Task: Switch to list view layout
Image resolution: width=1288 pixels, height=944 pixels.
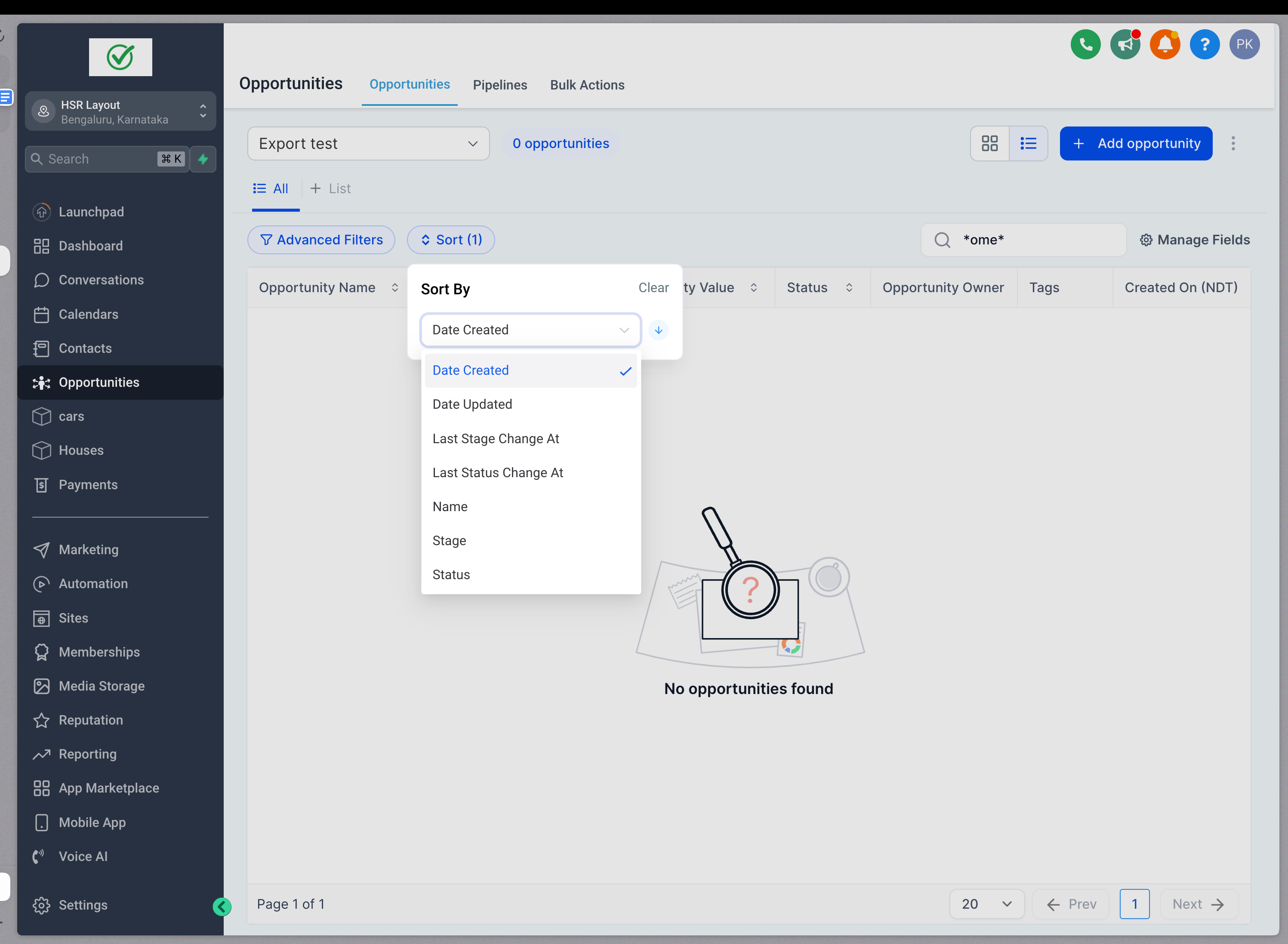Action: click(x=1028, y=143)
